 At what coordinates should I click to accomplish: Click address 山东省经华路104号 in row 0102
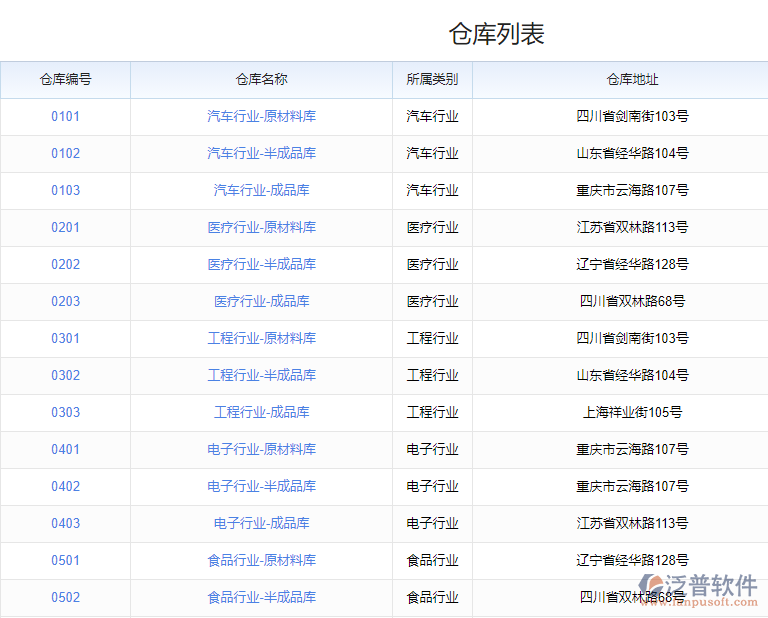632,153
